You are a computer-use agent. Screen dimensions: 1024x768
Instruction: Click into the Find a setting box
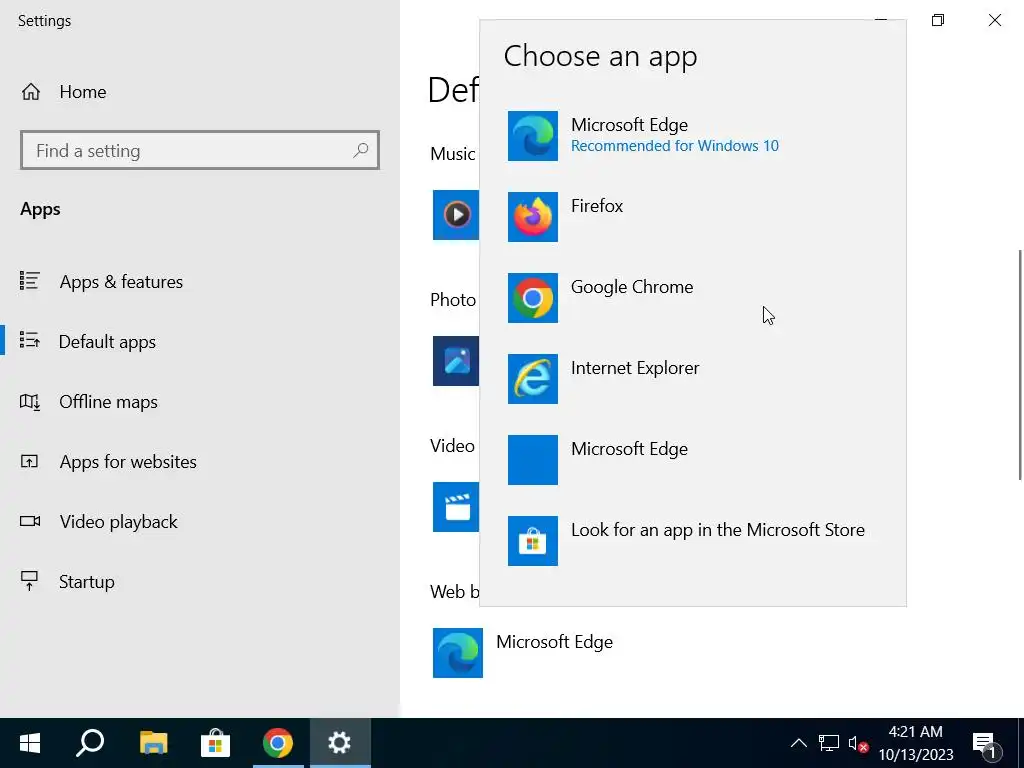[x=200, y=151]
